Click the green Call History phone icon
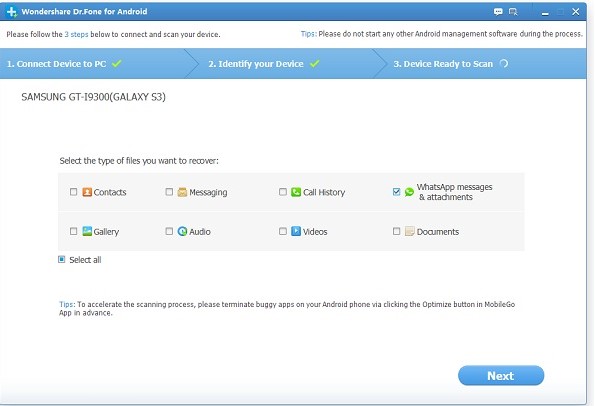This screenshot has height=406, width=595. tap(296, 192)
